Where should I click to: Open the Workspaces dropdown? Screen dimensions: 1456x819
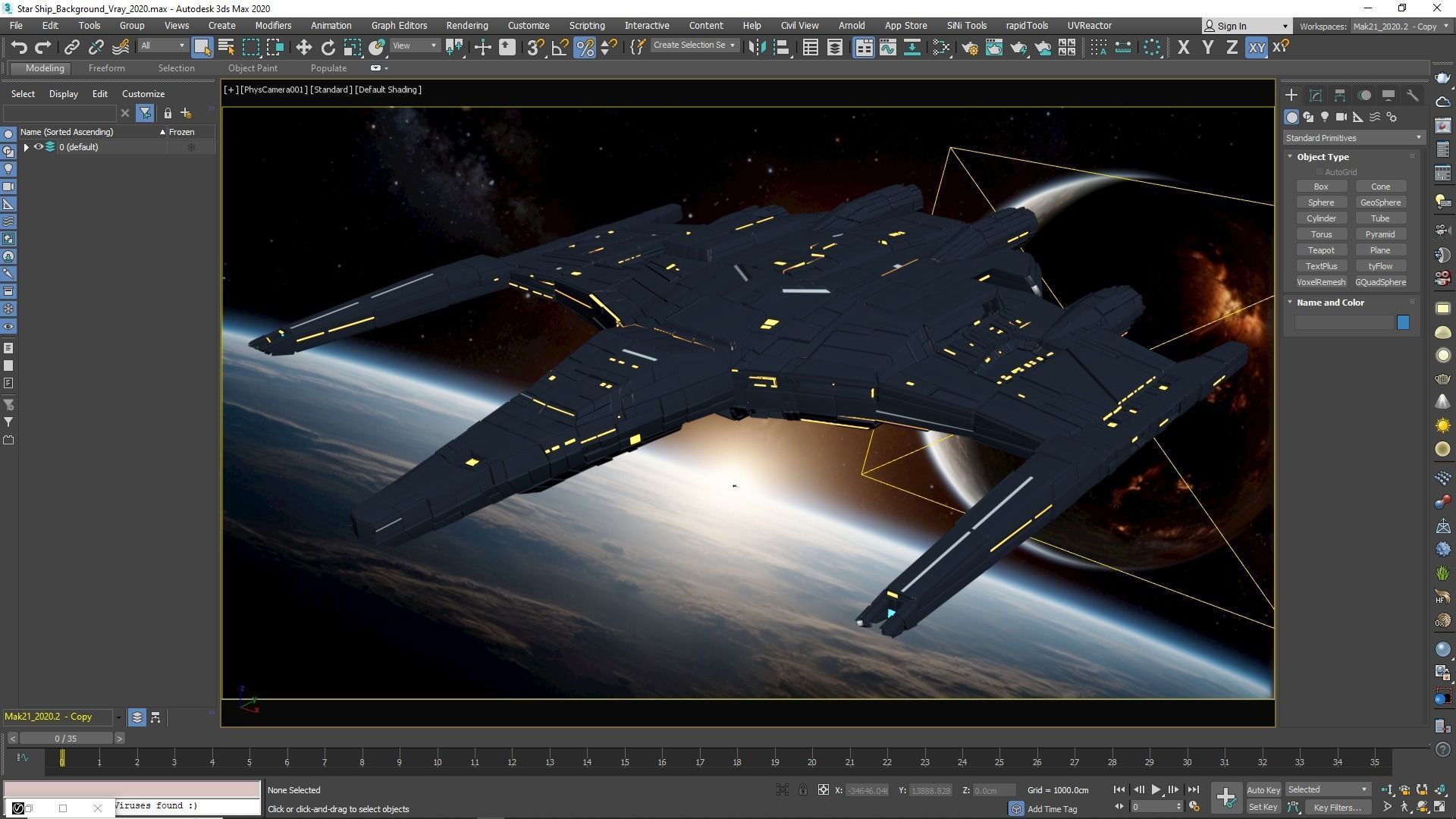(1401, 26)
